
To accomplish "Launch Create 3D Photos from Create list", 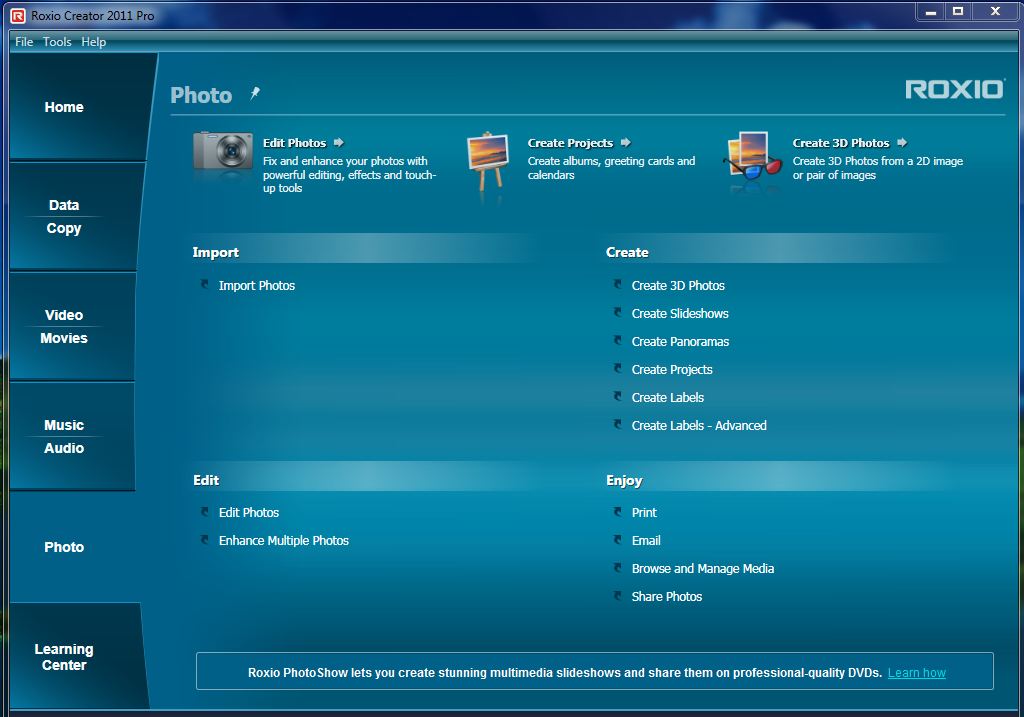I will click(678, 285).
